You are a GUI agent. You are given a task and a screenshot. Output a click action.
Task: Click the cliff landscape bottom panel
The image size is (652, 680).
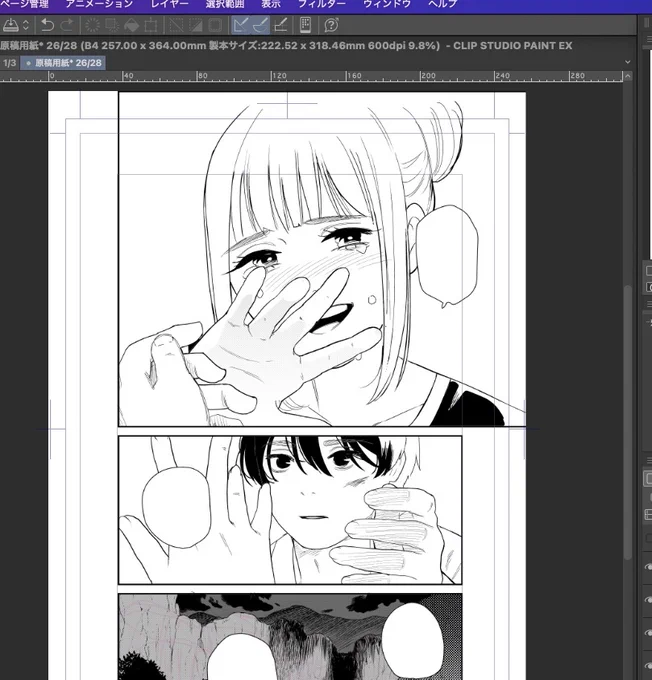(x=290, y=637)
